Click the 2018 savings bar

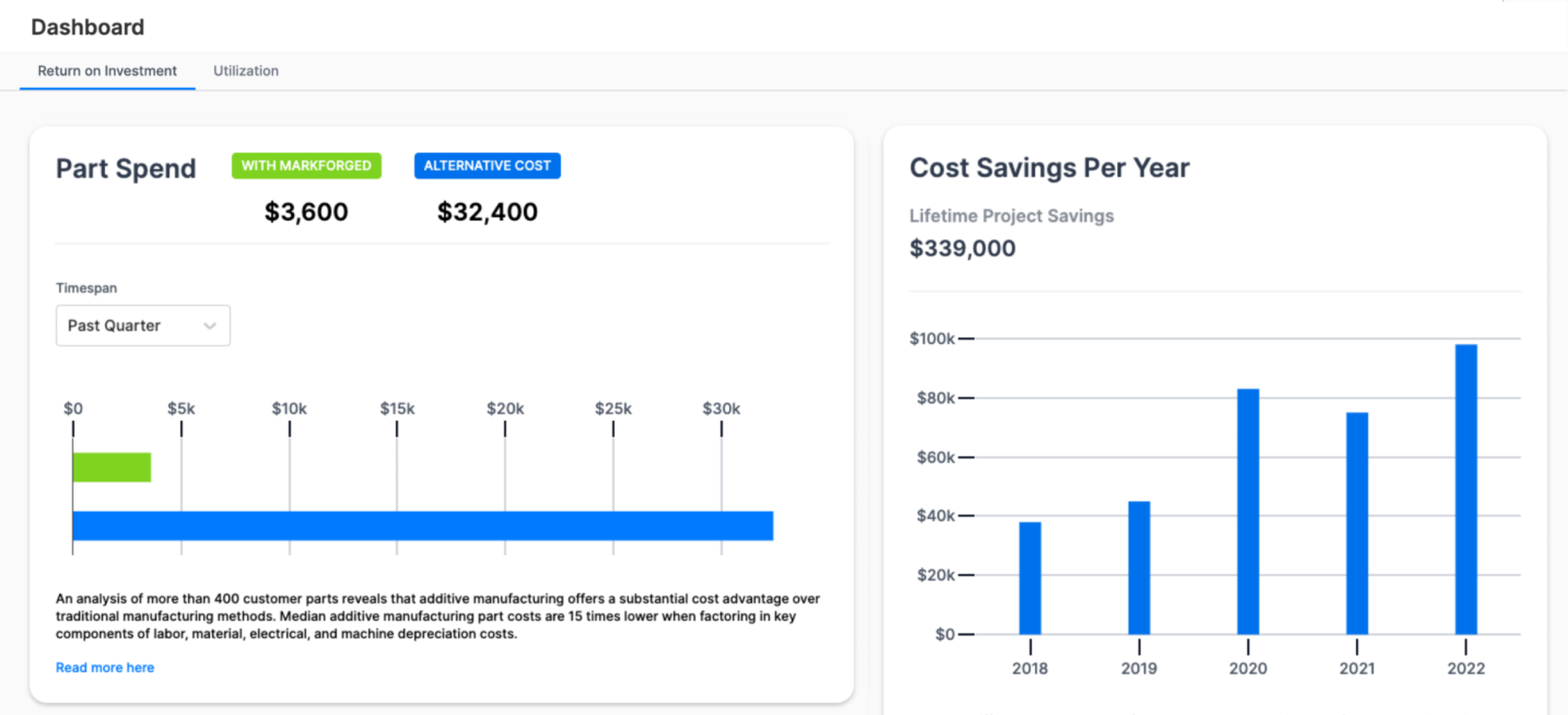pos(1030,577)
